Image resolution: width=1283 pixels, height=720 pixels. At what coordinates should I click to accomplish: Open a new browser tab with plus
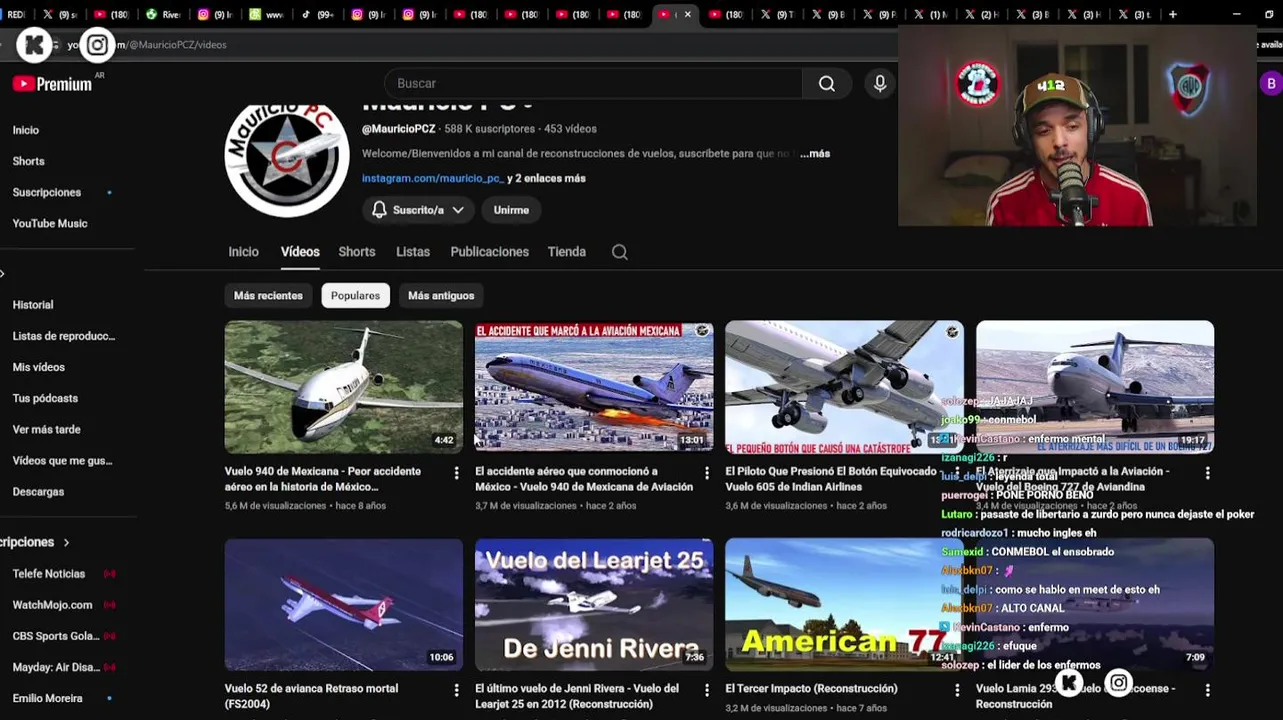coord(1173,14)
